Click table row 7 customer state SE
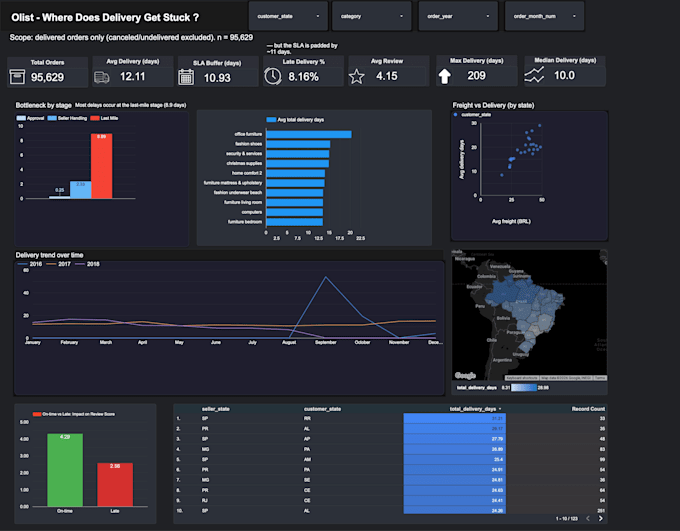Image resolution: width=680 pixels, height=531 pixels. tap(307, 480)
